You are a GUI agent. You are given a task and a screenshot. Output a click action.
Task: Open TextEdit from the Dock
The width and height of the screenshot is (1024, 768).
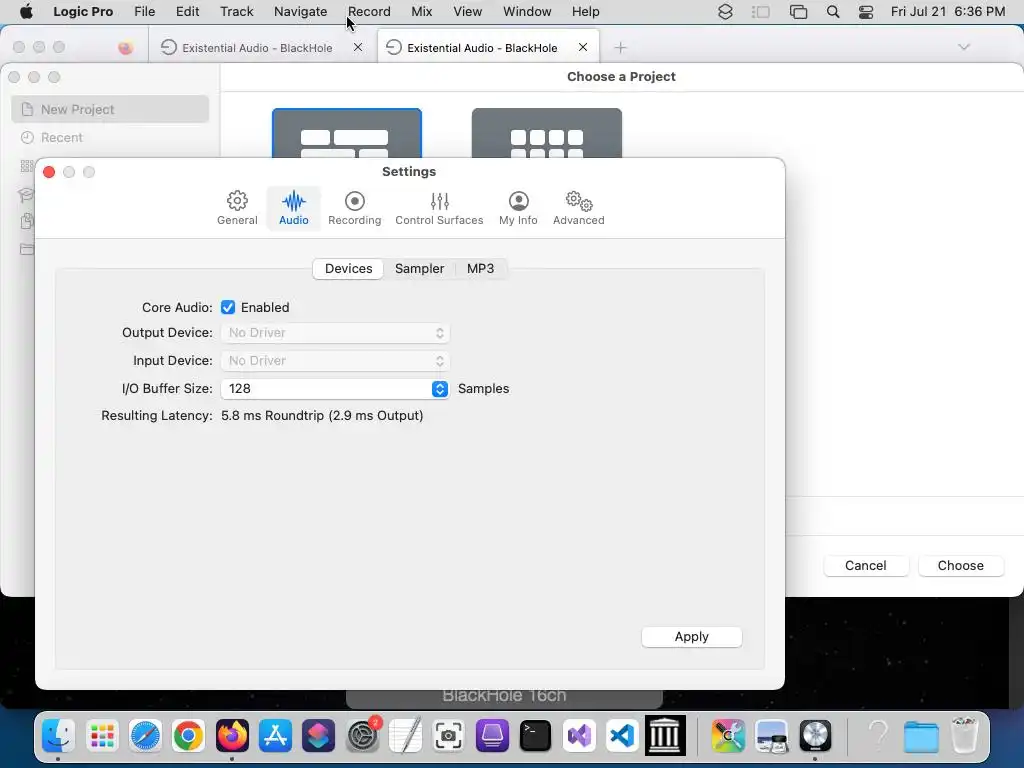(x=406, y=735)
